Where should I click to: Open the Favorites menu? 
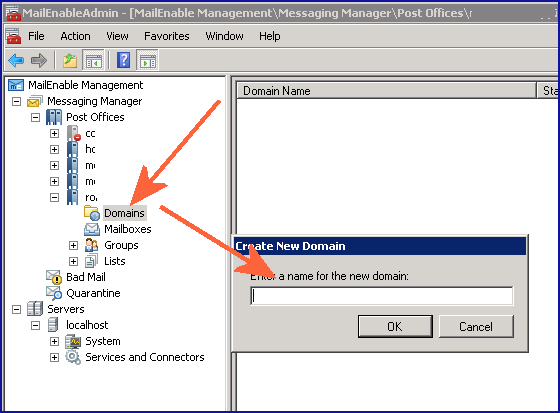point(167,36)
